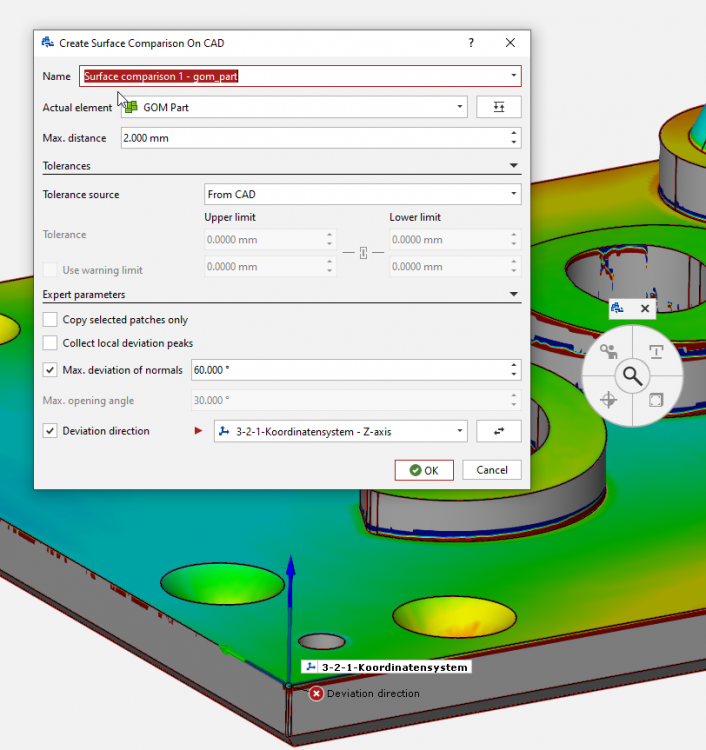
Task: Select the text label icon in radial menu
Action: pyautogui.click(x=656, y=352)
